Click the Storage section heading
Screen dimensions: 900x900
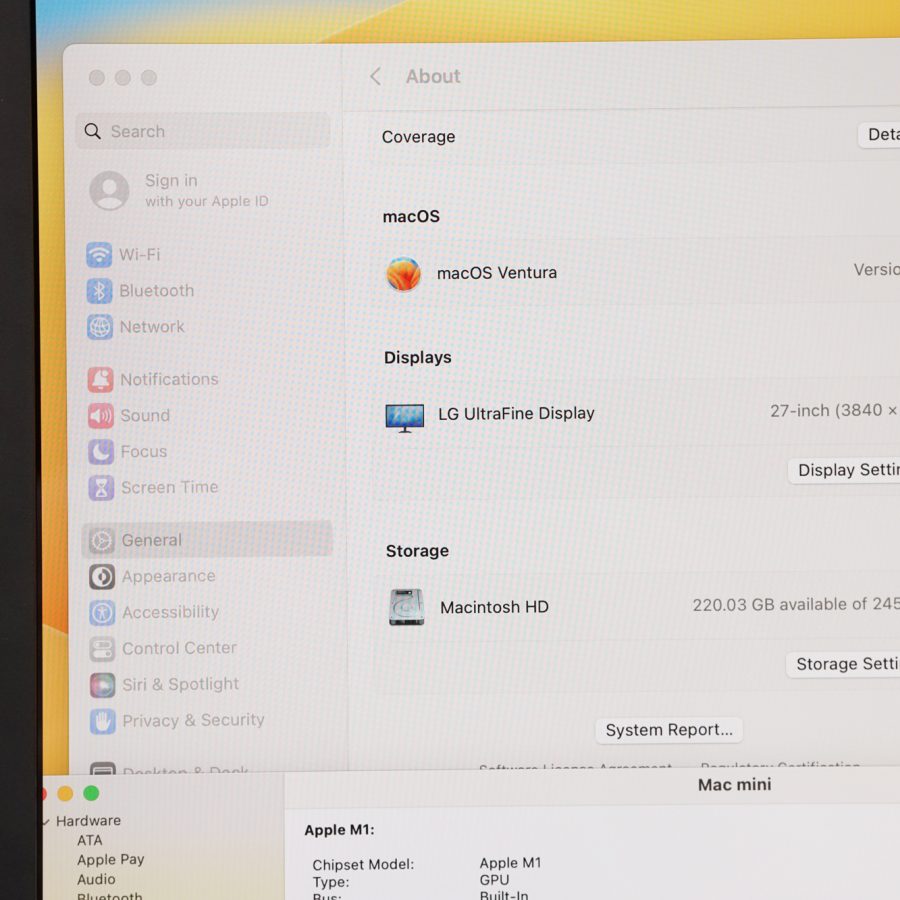pos(417,551)
